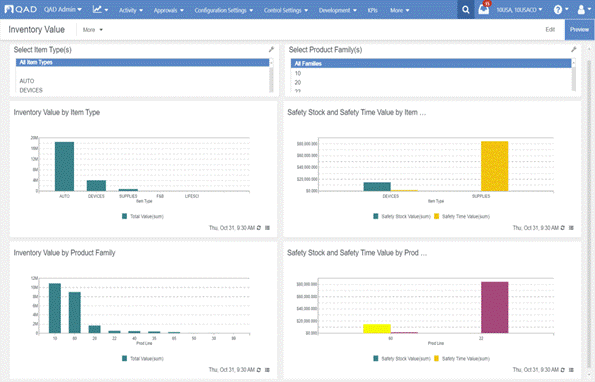Image resolution: width=595 pixels, height=382 pixels.
Task: Click pin icon on Select Item Type(s) panel
Action: tap(271, 49)
